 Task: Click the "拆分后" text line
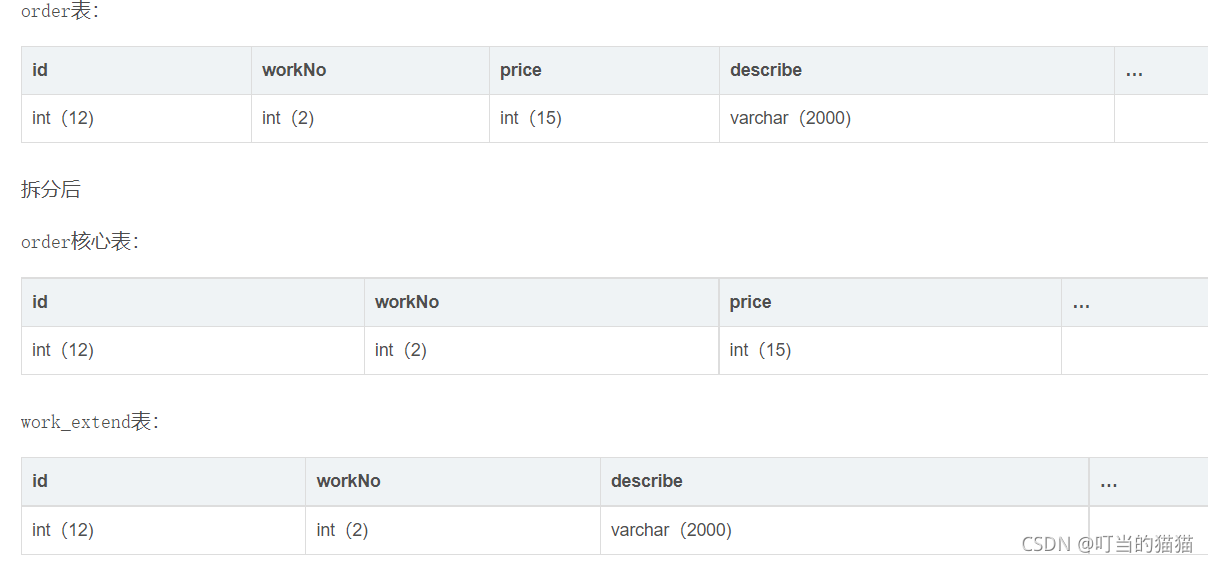click(50, 189)
